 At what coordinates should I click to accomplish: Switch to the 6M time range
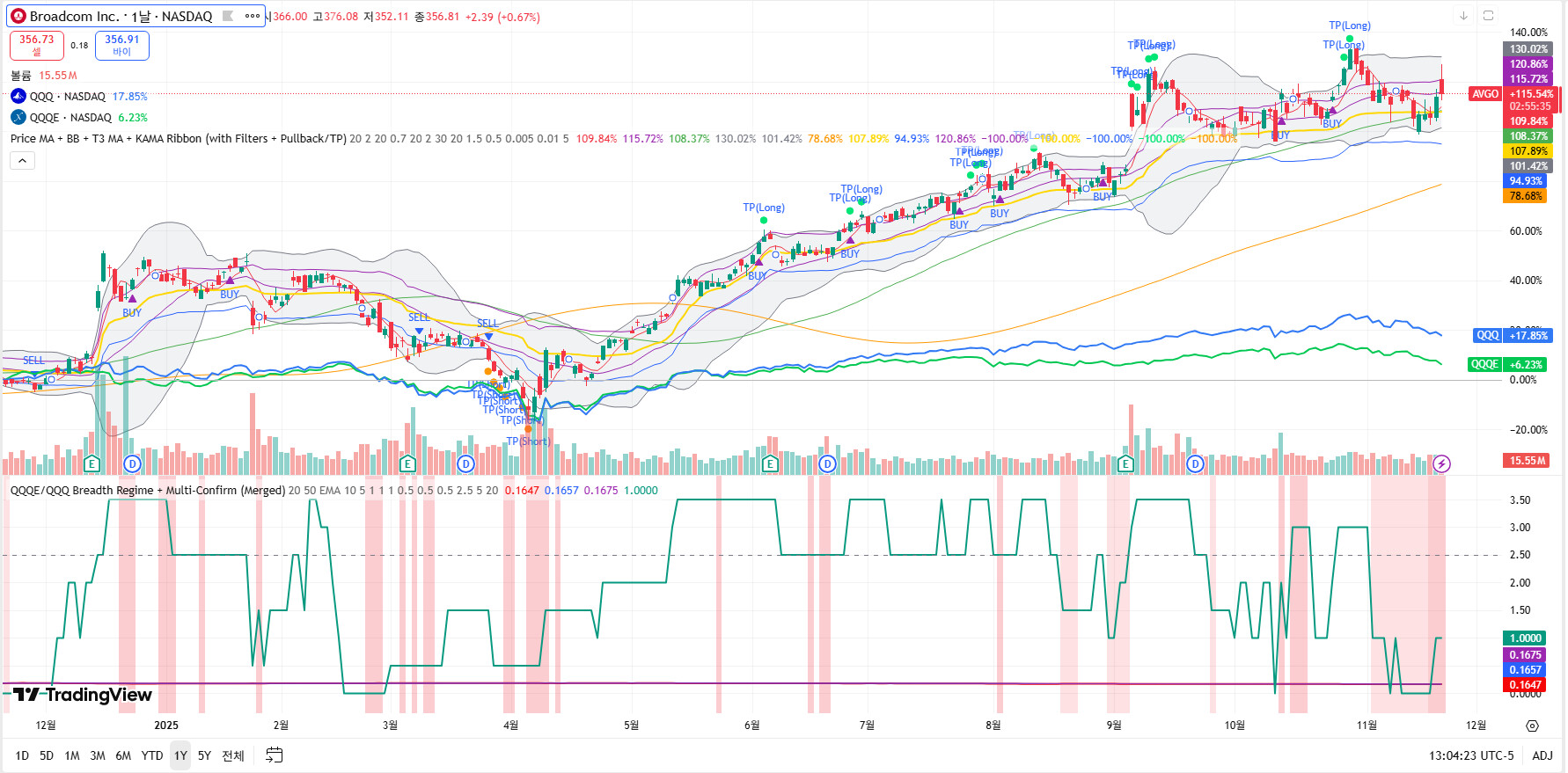click(123, 755)
